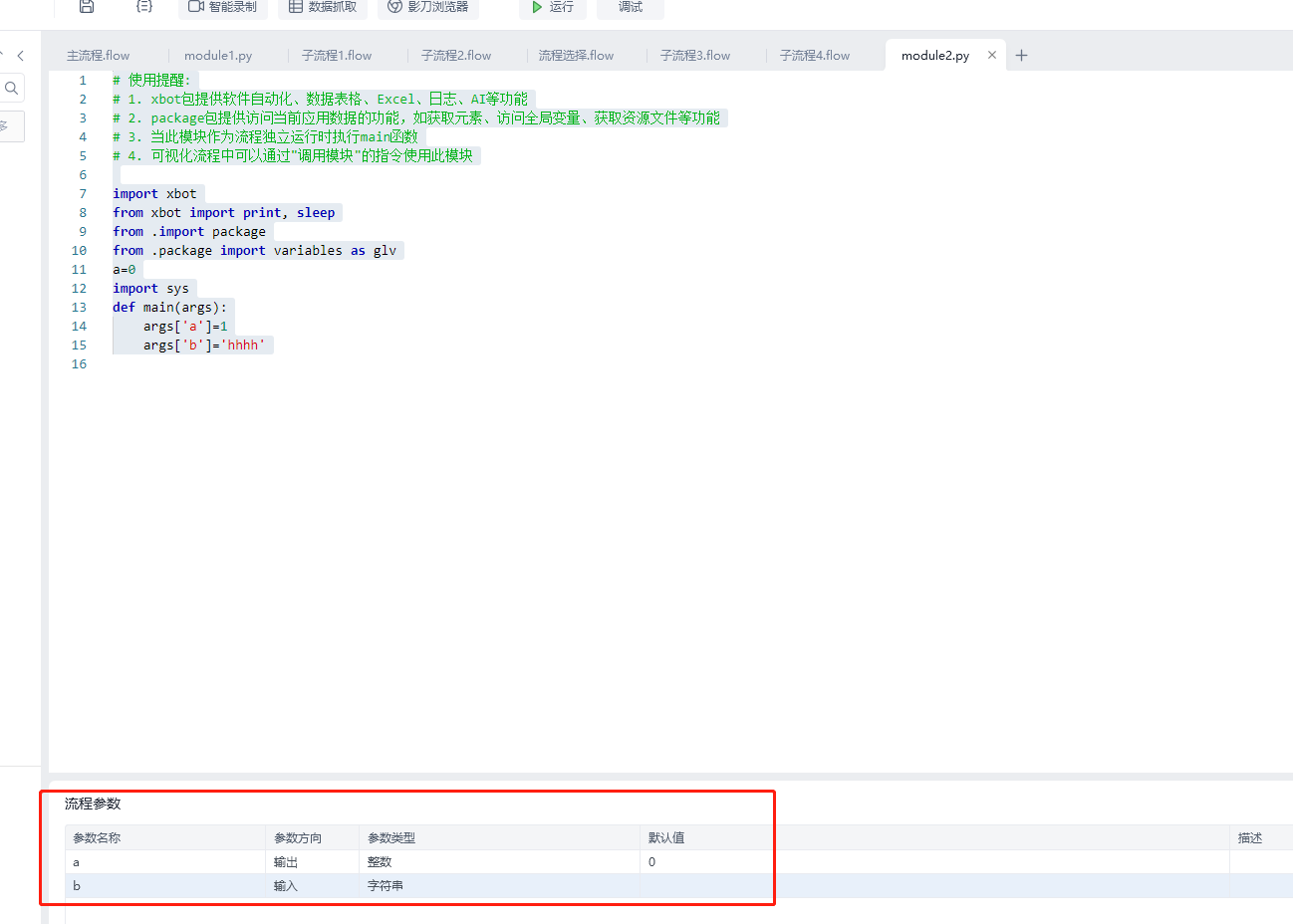Open 子流程3.flow tab
Image resolution: width=1293 pixels, height=924 pixels.
point(695,56)
